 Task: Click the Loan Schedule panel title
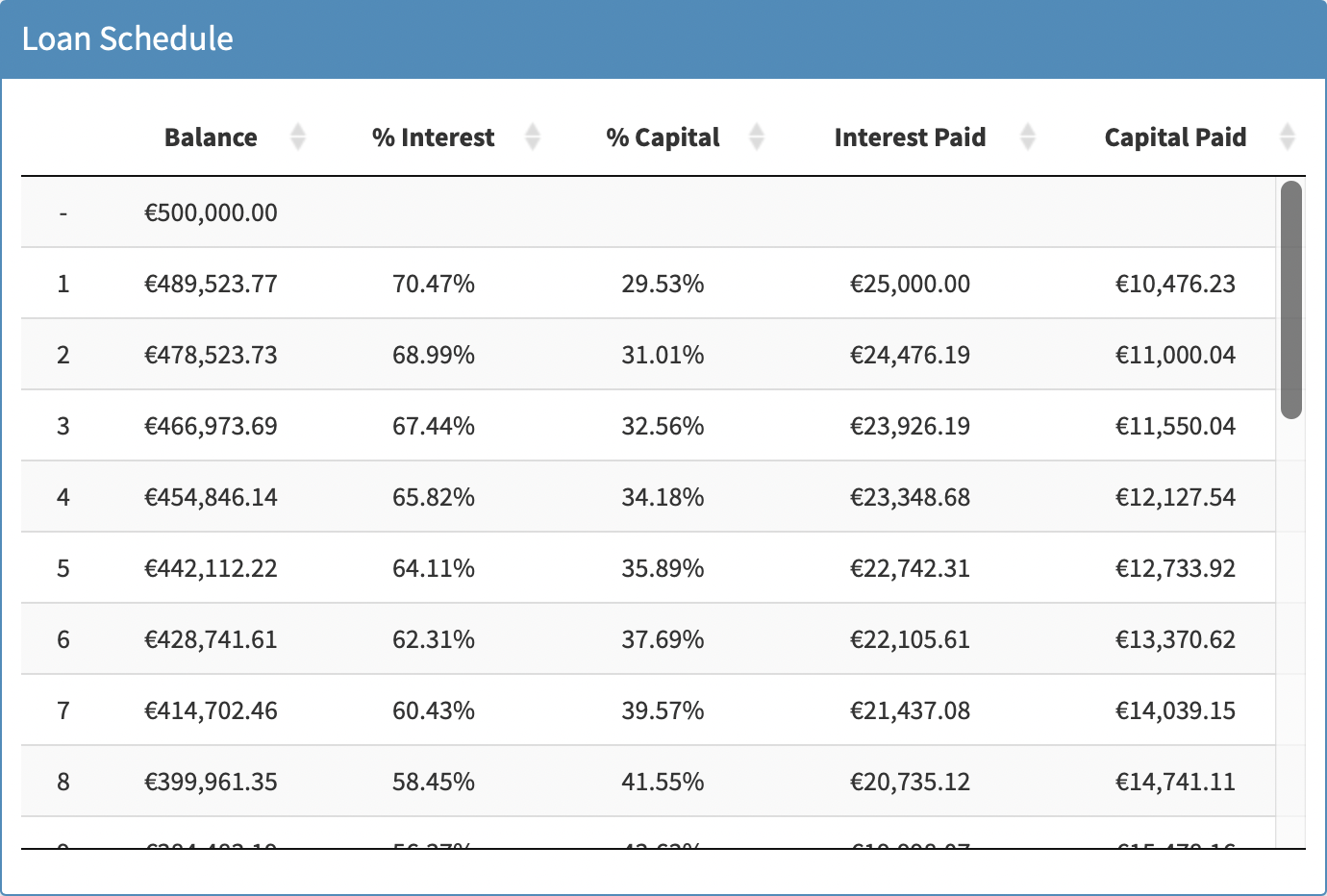tap(128, 38)
